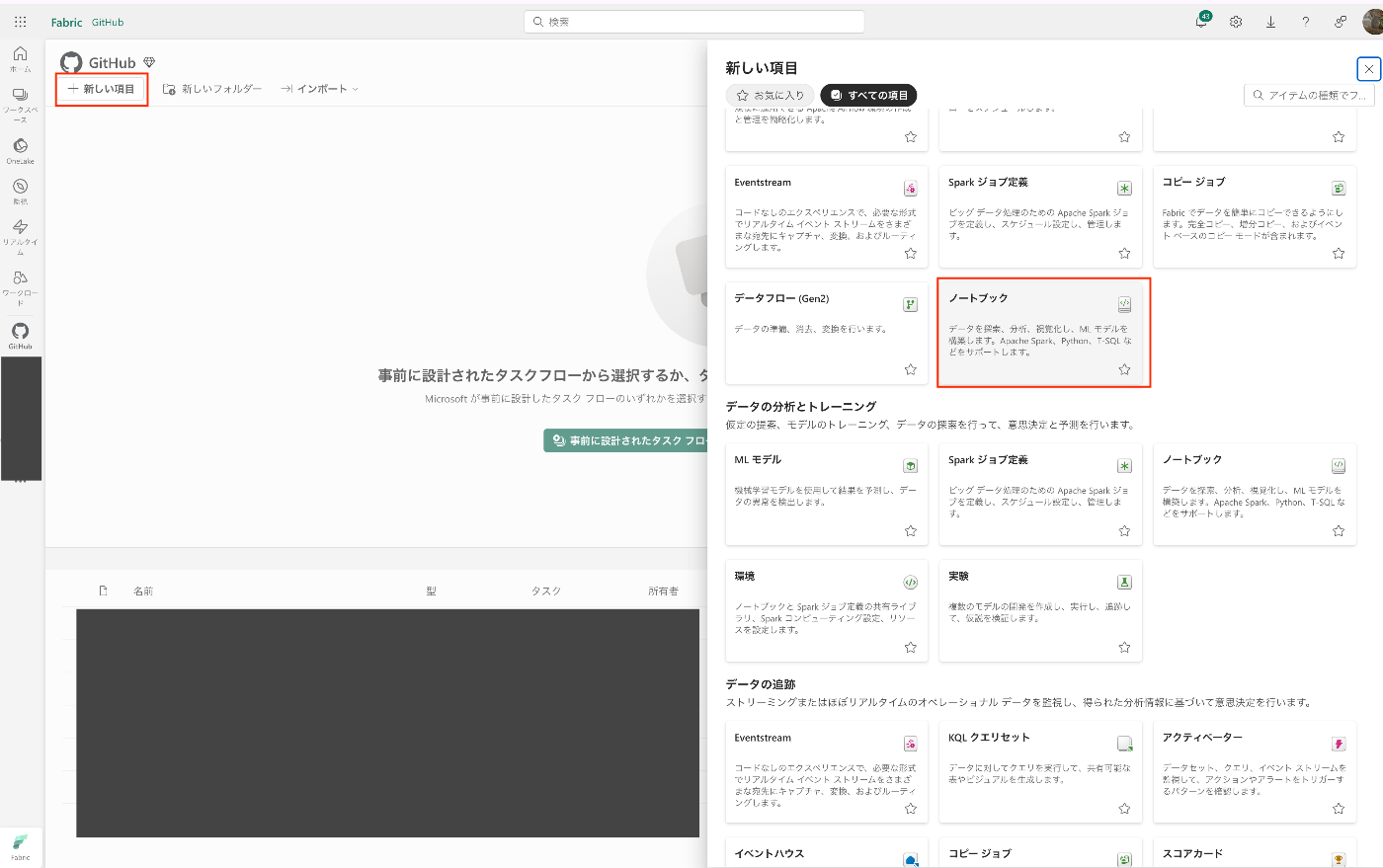Select the GitHub workspace in the sidebar
This screenshot has width=1383, height=868.
[20, 336]
